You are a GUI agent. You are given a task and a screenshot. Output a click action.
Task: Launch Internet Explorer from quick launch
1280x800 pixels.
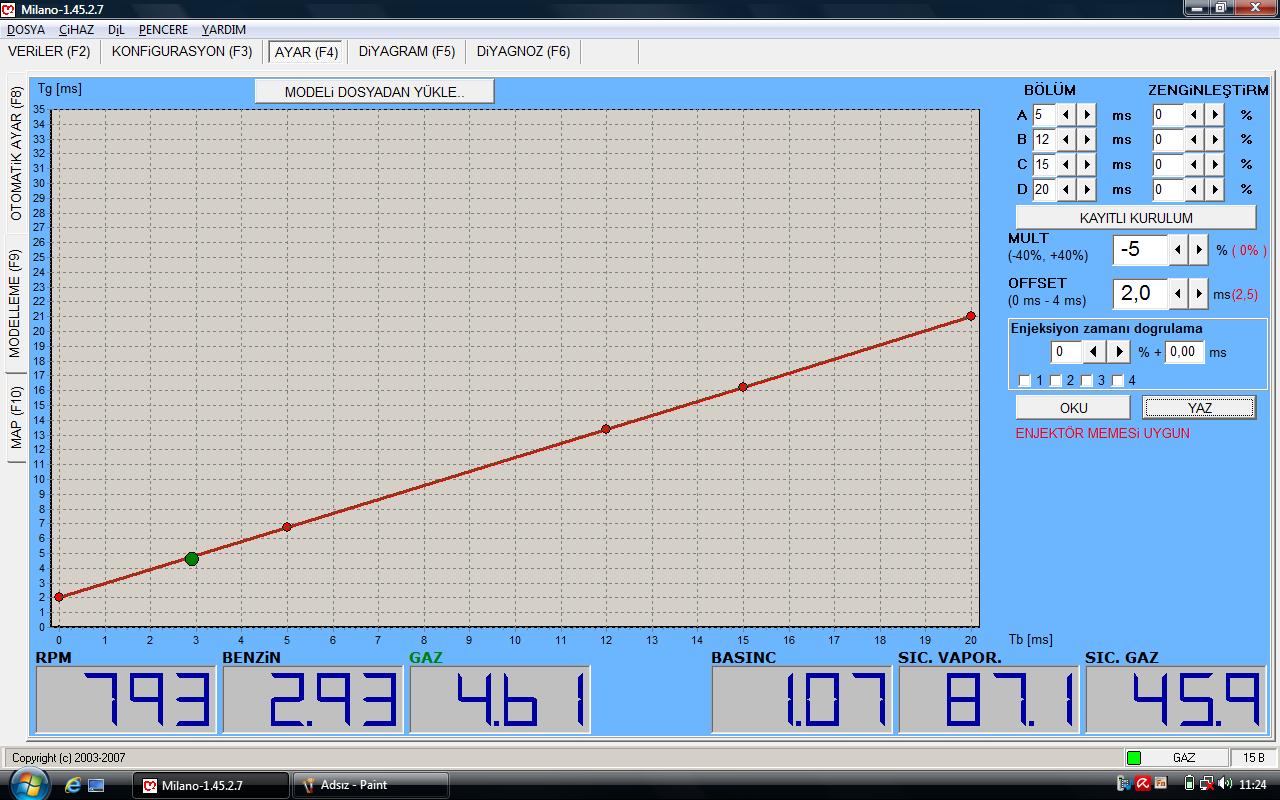pos(72,786)
